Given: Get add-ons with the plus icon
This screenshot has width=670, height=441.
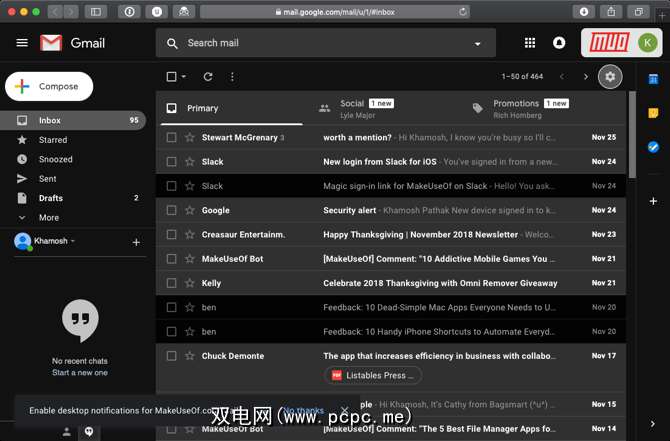Looking at the screenshot, I should click(x=653, y=201).
